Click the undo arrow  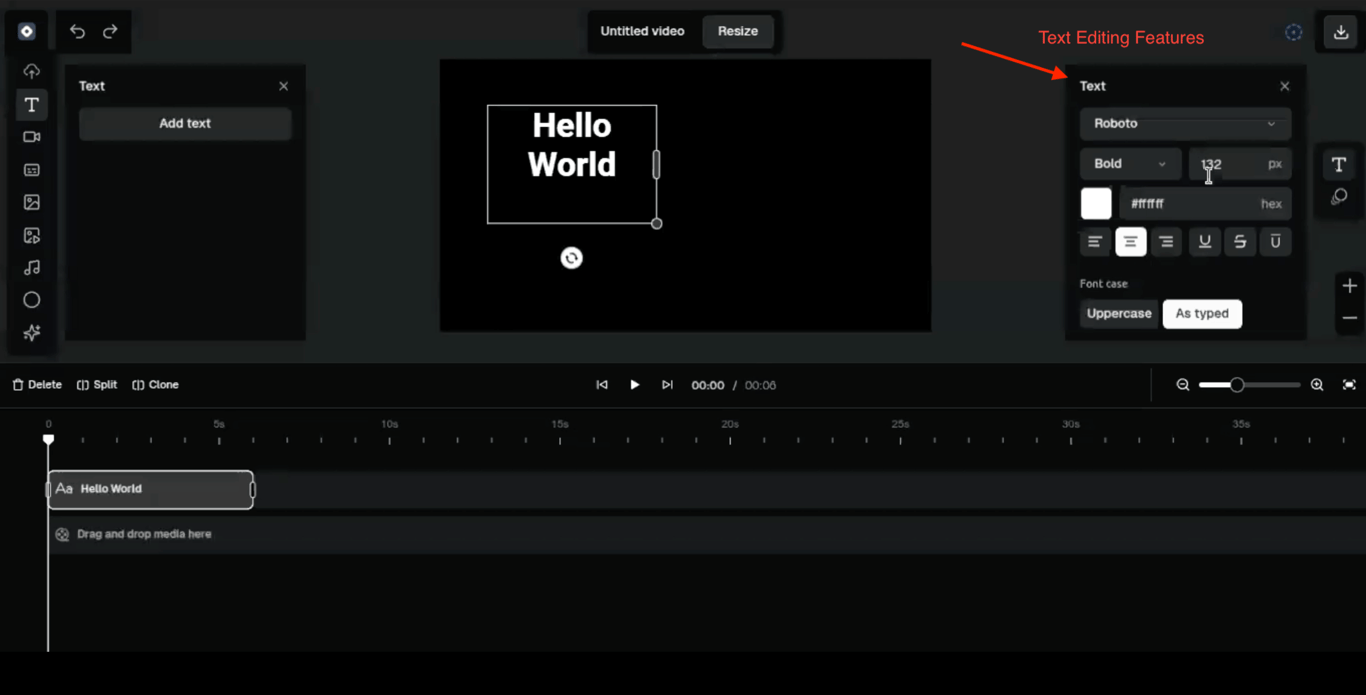[x=77, y=32]
